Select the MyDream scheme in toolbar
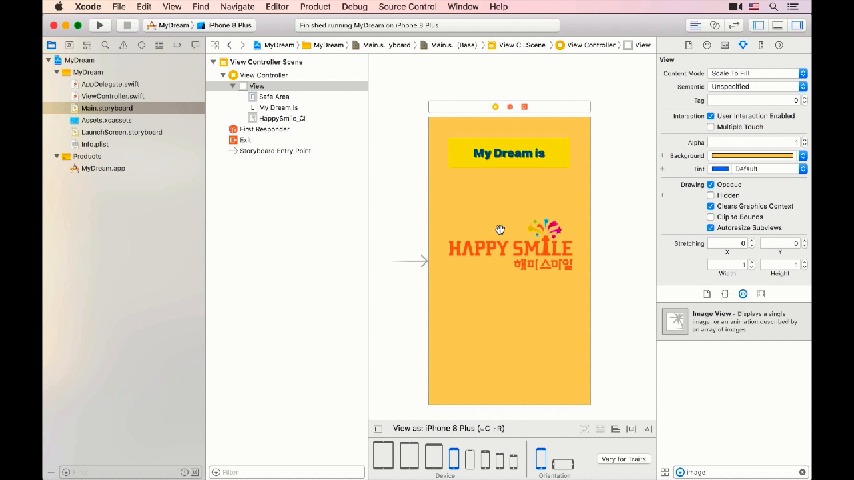Image resolution: width=854 pixels, height=480 pixels. click(x=168, y=25)
